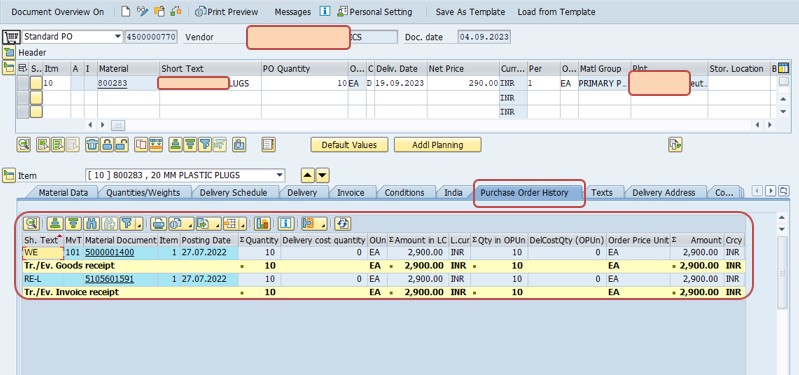Switch to the Material Data tab
This screenshot has width=799, height=375.
click(x=63, y=193)
